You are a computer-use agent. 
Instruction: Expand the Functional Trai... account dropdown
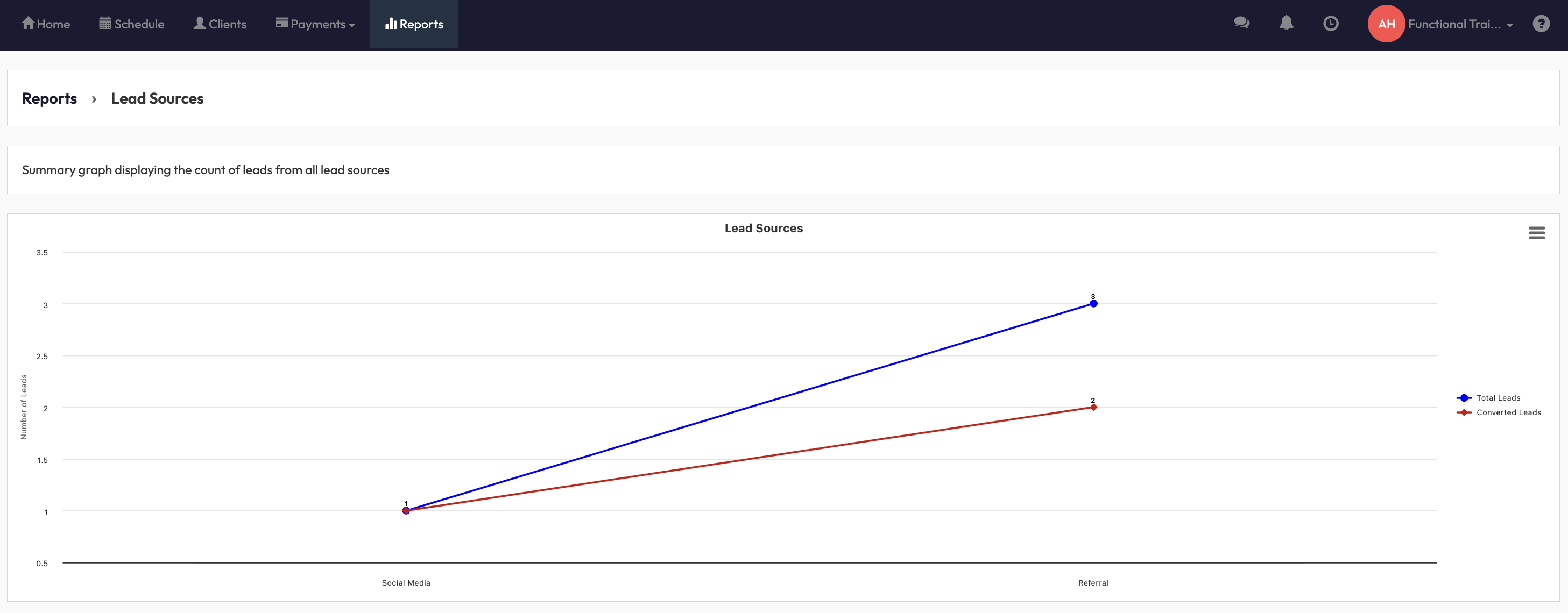tap(1460, 24)
